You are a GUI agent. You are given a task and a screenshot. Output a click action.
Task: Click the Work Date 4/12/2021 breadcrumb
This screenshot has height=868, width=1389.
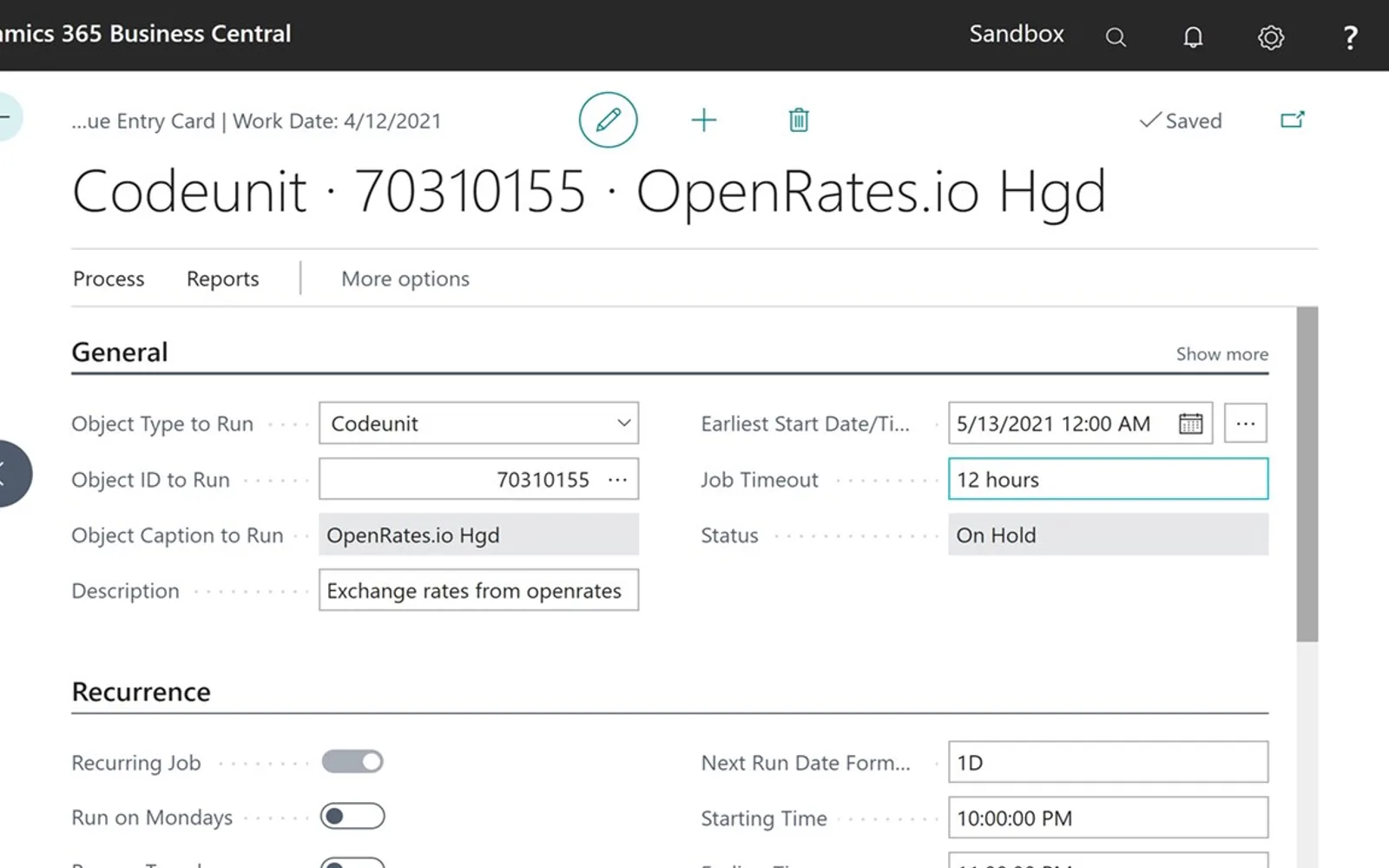pos(338,121)
